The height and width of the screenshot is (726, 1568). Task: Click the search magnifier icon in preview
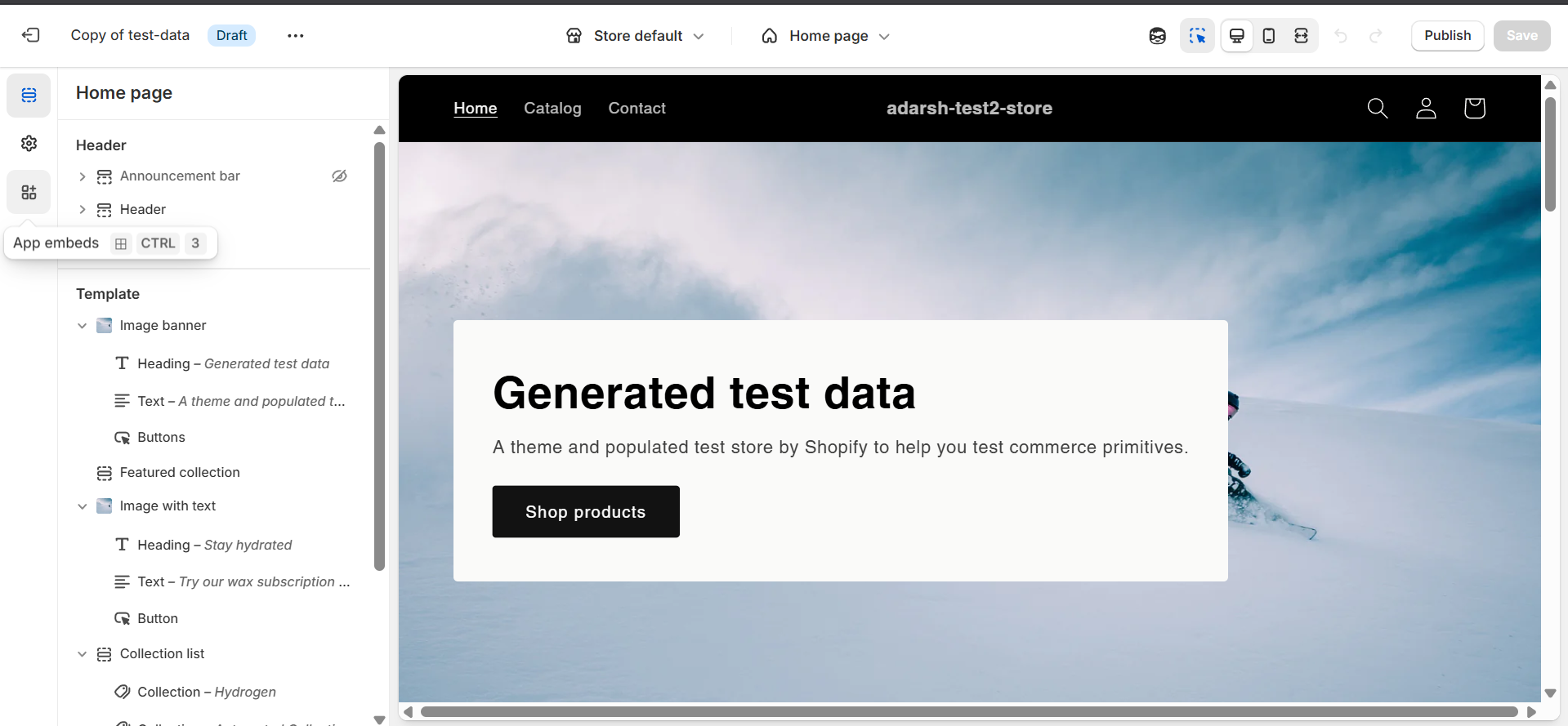point(1378,108)
